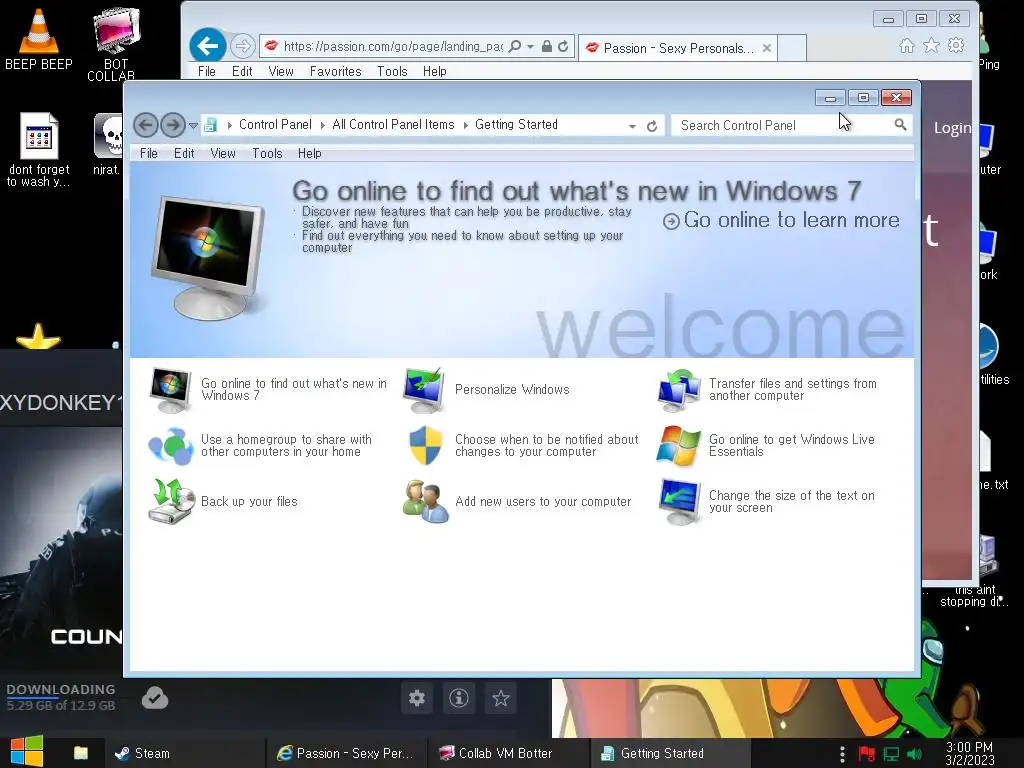
Task: Click the Action Center flag tray icon
Action: (x=867, y=754)
